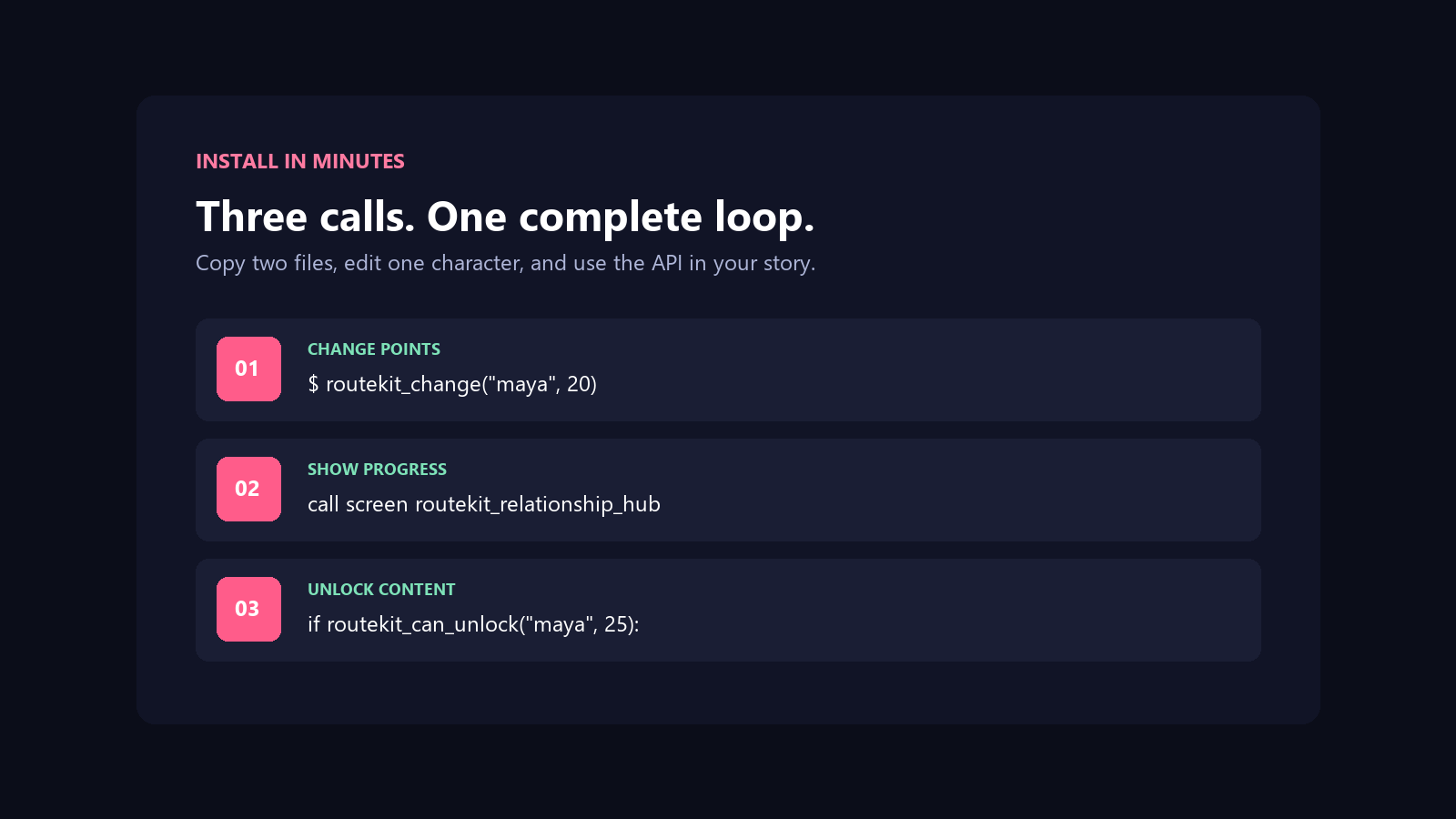Click the pink 01 step badge
The image size is (1456, 819).
248,369
